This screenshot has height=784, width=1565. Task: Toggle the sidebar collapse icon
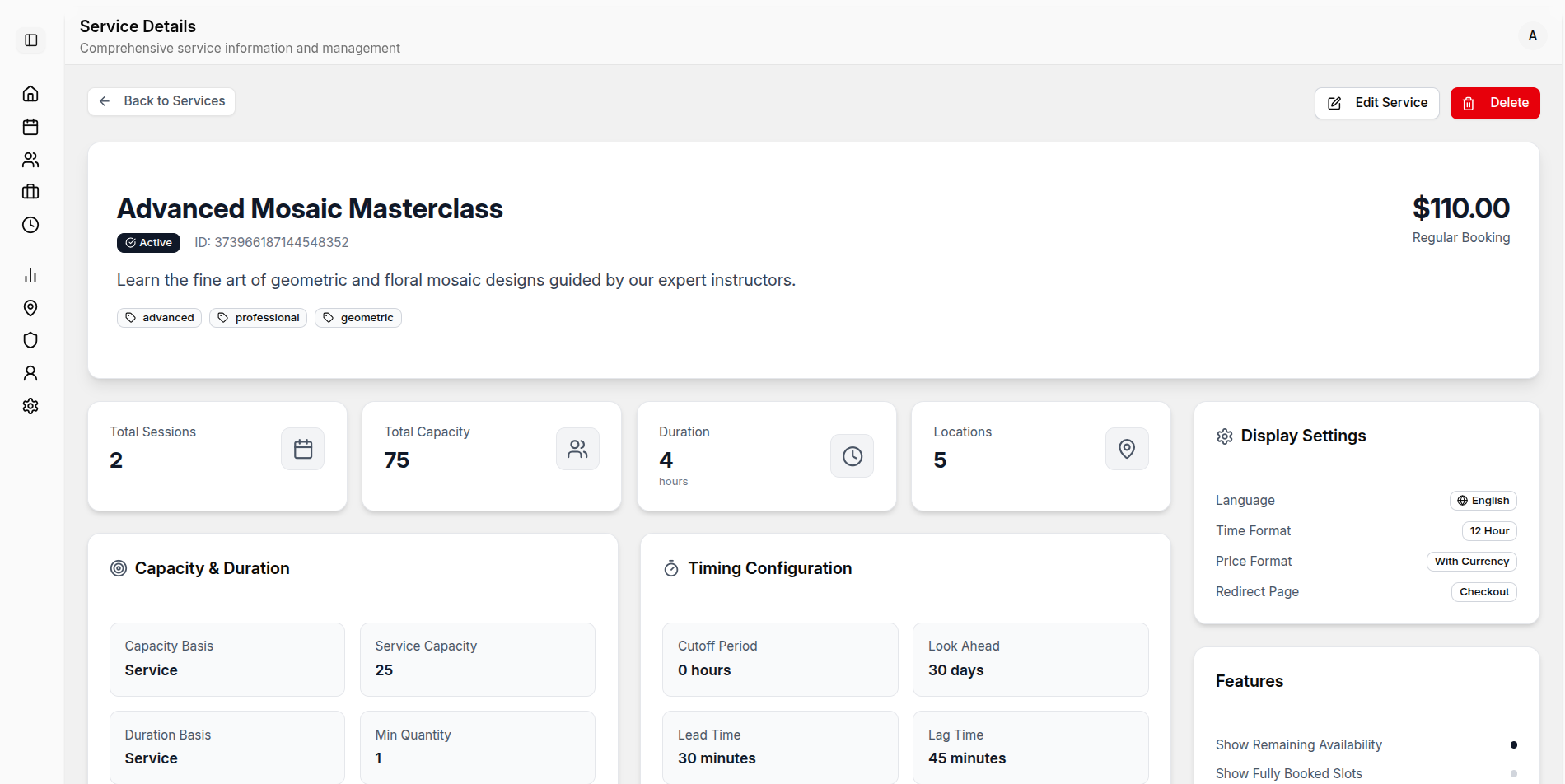[x=30, y=40]
